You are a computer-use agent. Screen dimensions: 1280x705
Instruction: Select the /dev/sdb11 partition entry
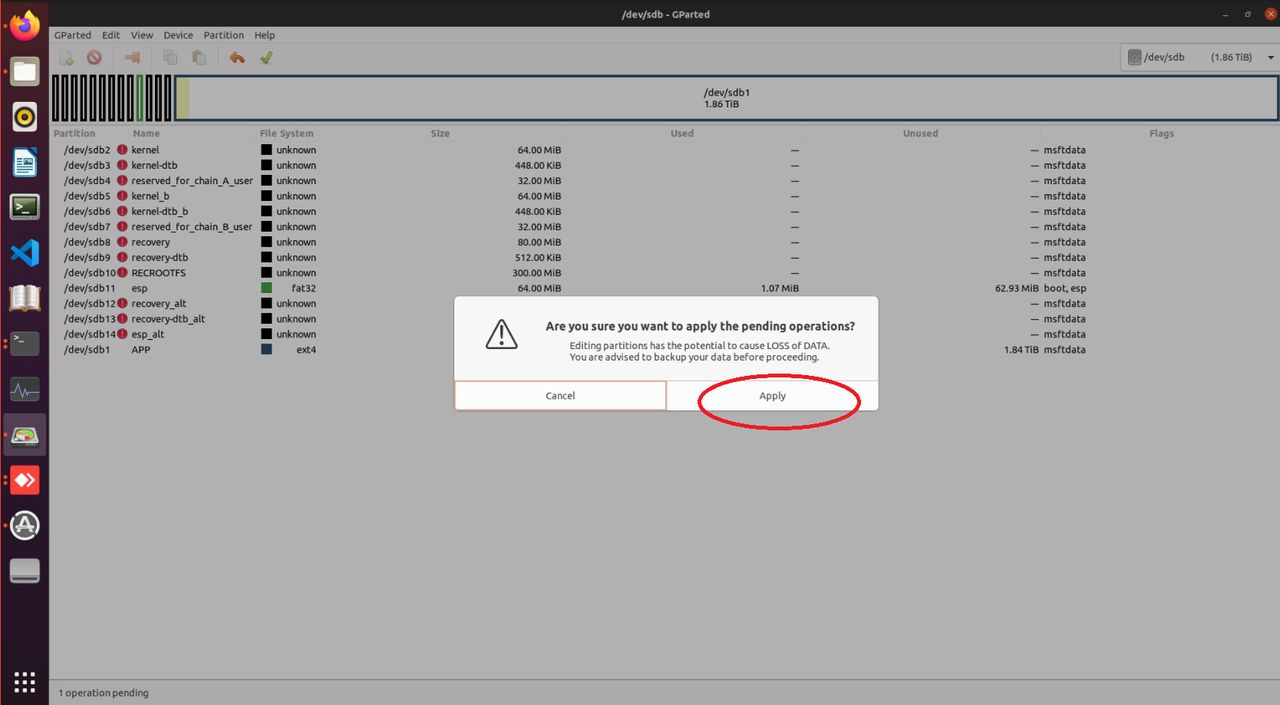[x=665, y=288]
